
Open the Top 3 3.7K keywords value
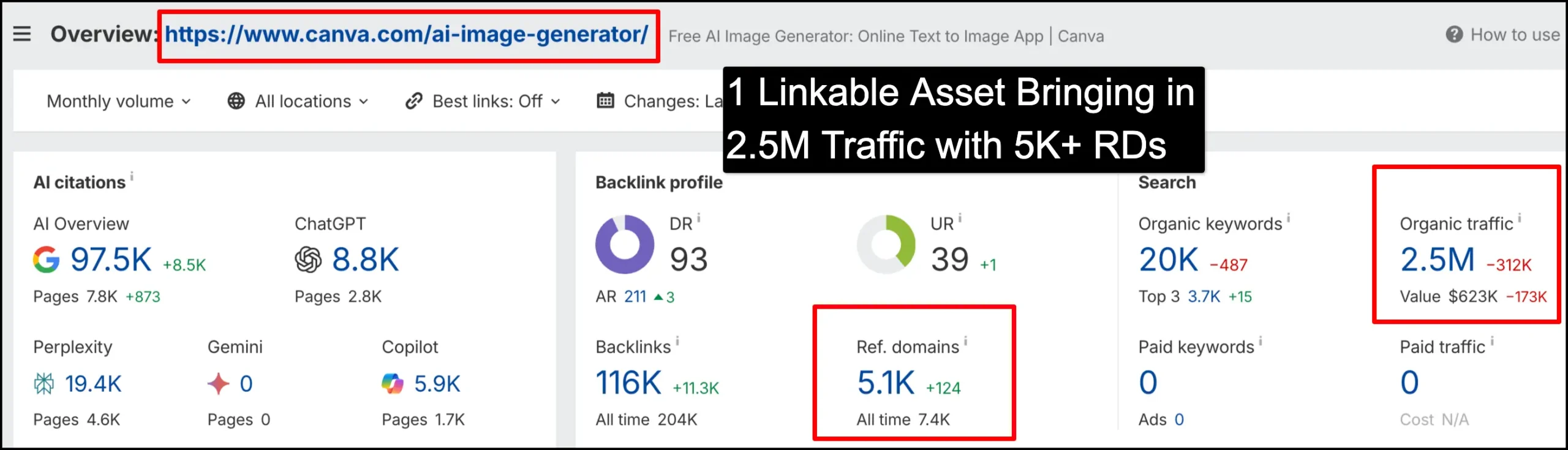(1204, 297)
